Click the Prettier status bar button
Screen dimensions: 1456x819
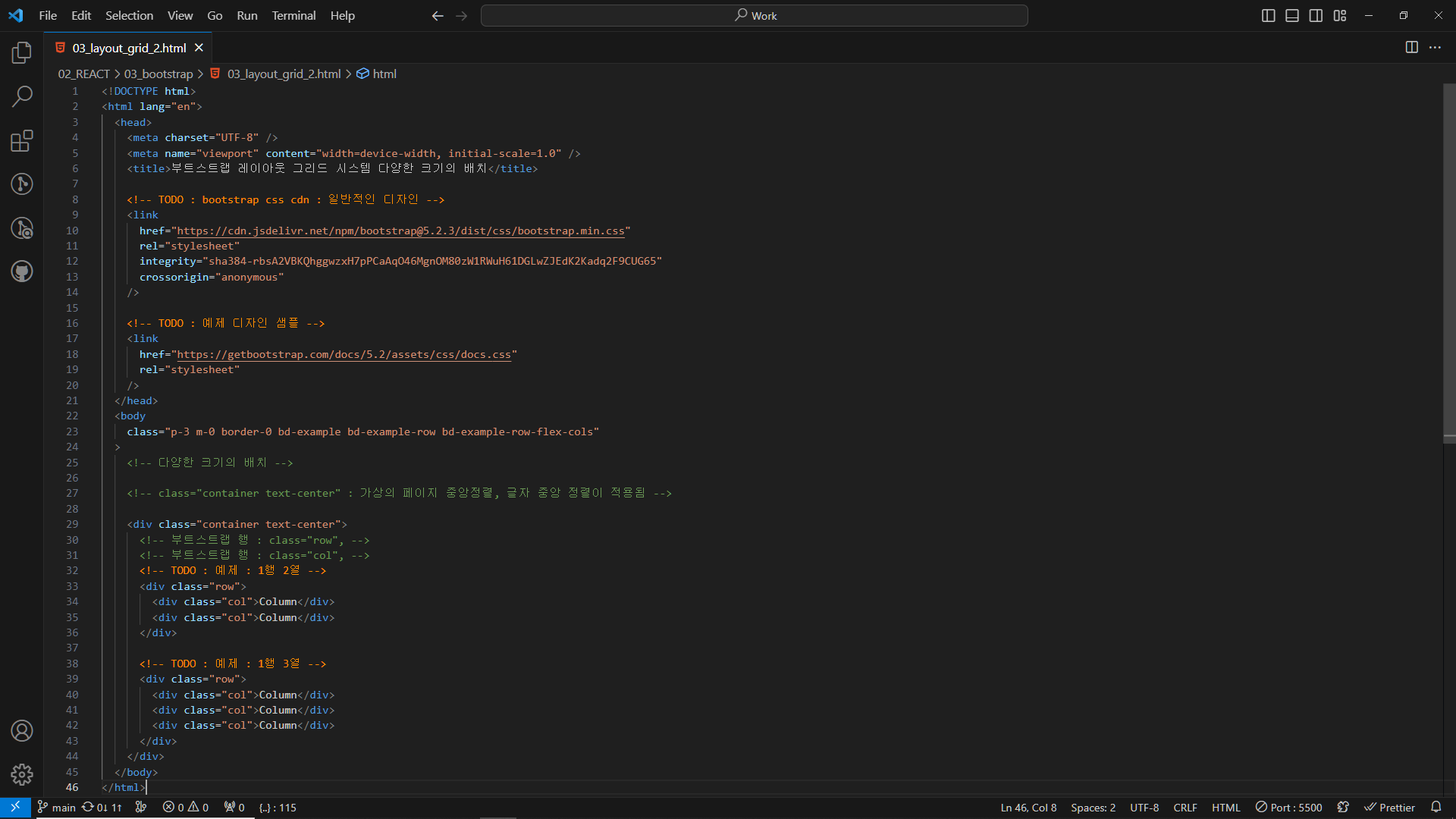pyautogui.click(x=1389, y=808)
